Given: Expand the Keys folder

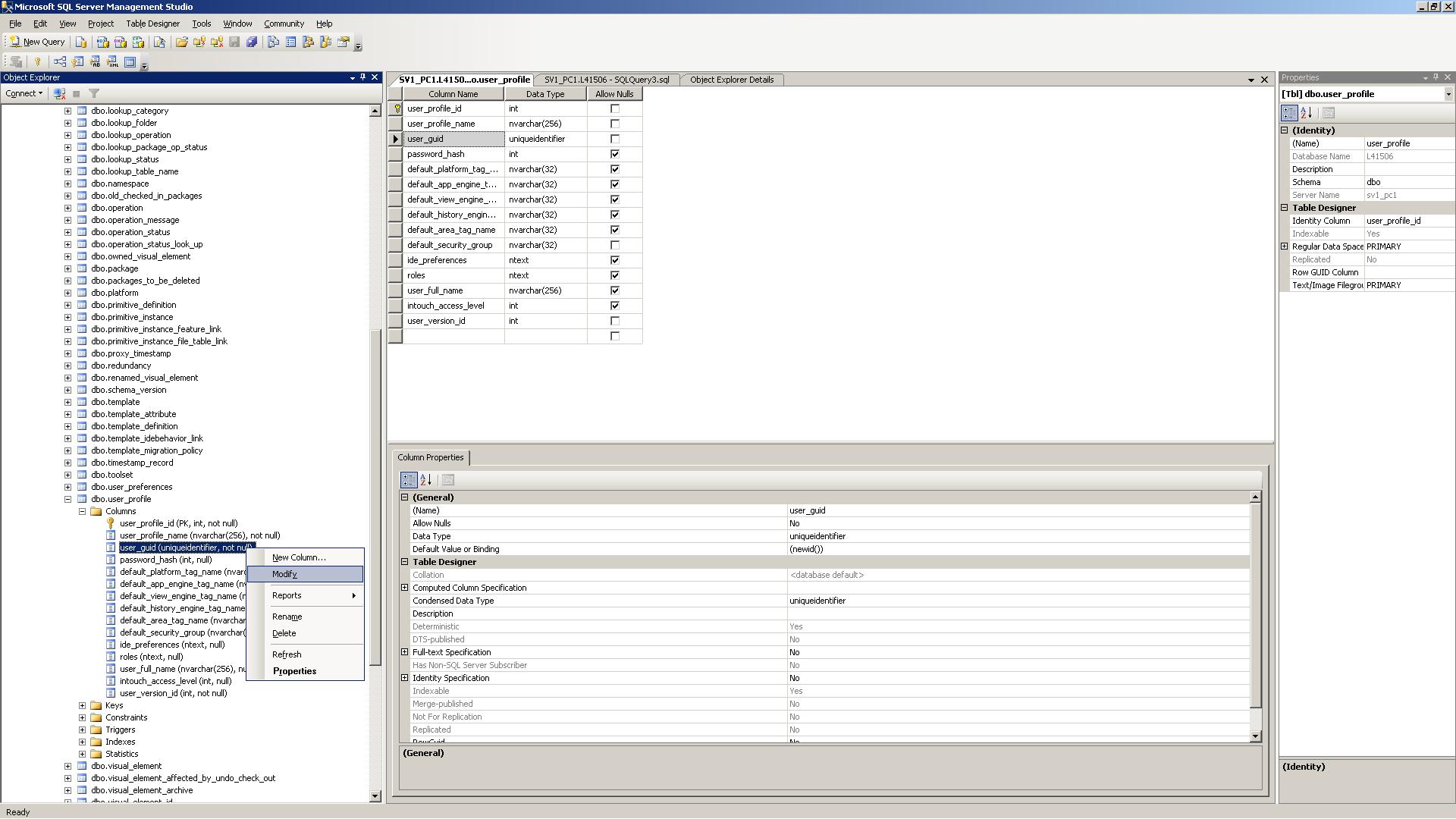Looking at the screenshot, I should click(82, 705).
